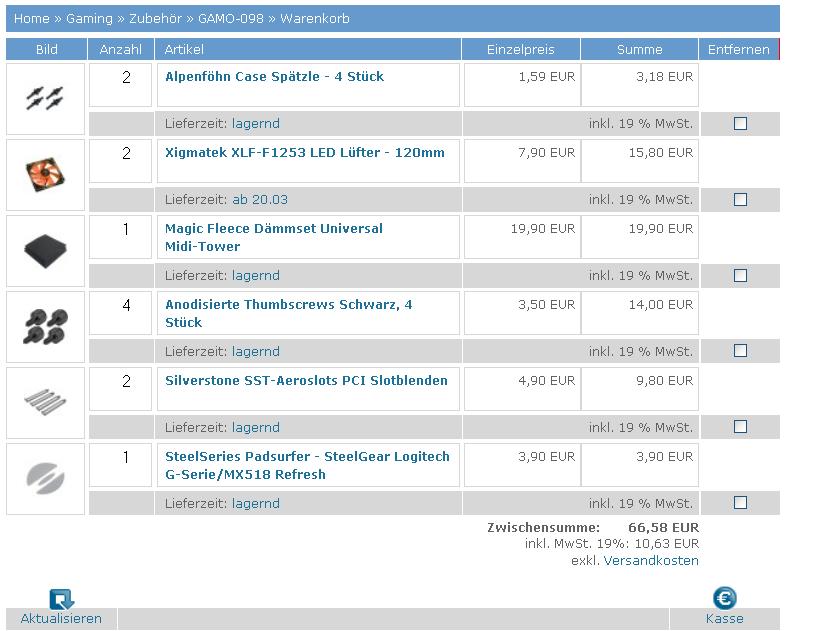The image size is (840, 631).
Task: Open the Anodisierte Thumbscrews thumbnail
Action: click(46, 327)
